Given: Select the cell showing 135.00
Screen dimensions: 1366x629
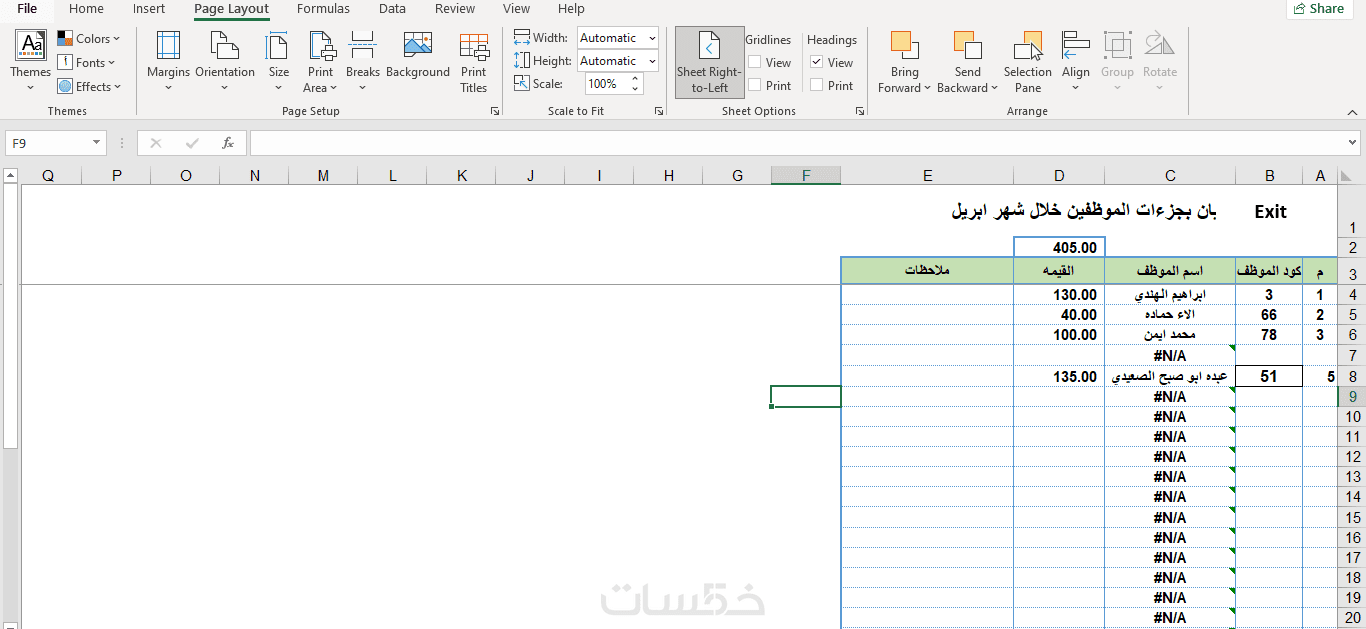Looking at the screenshot, I should click(1059, 377).
